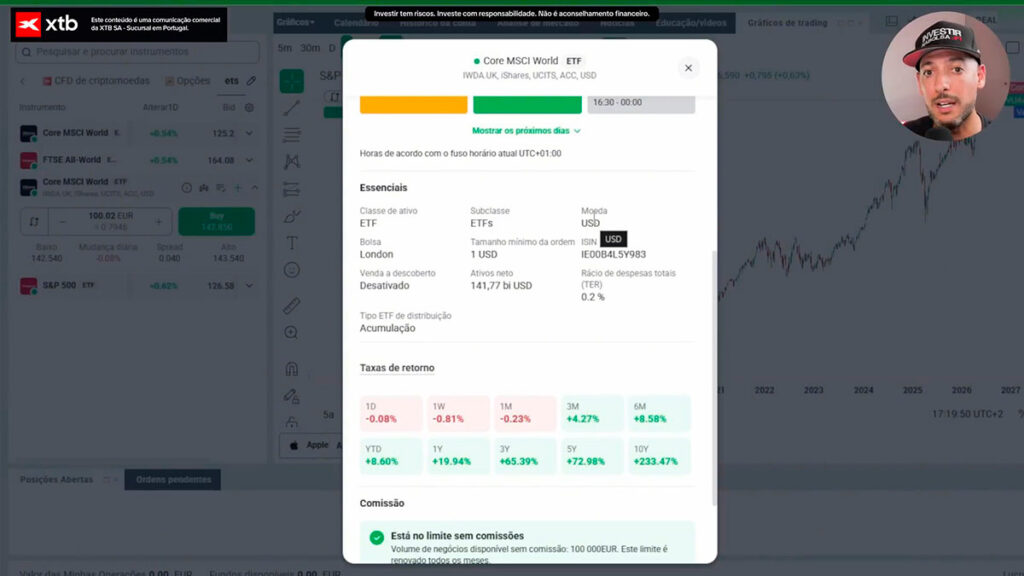Screen dimensions: 1024x576
Task: Click the green Buy button
Action: tap(216, 221)
